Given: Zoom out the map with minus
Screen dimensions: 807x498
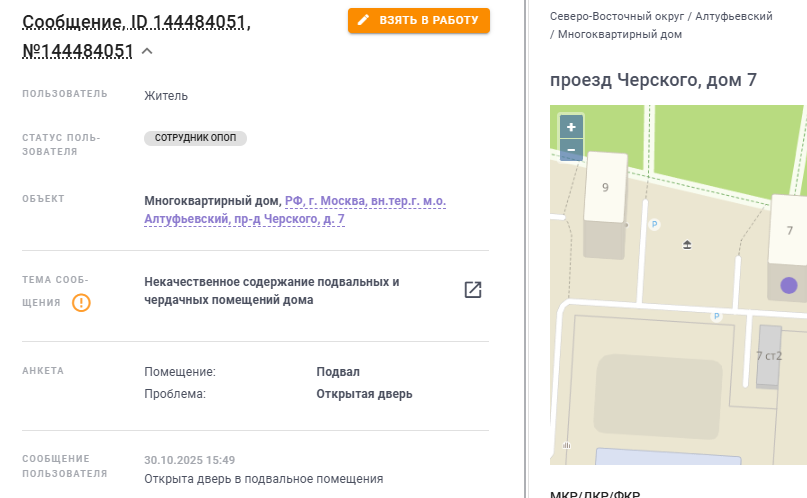Looking at the screenshot, I should pos(571,150).
